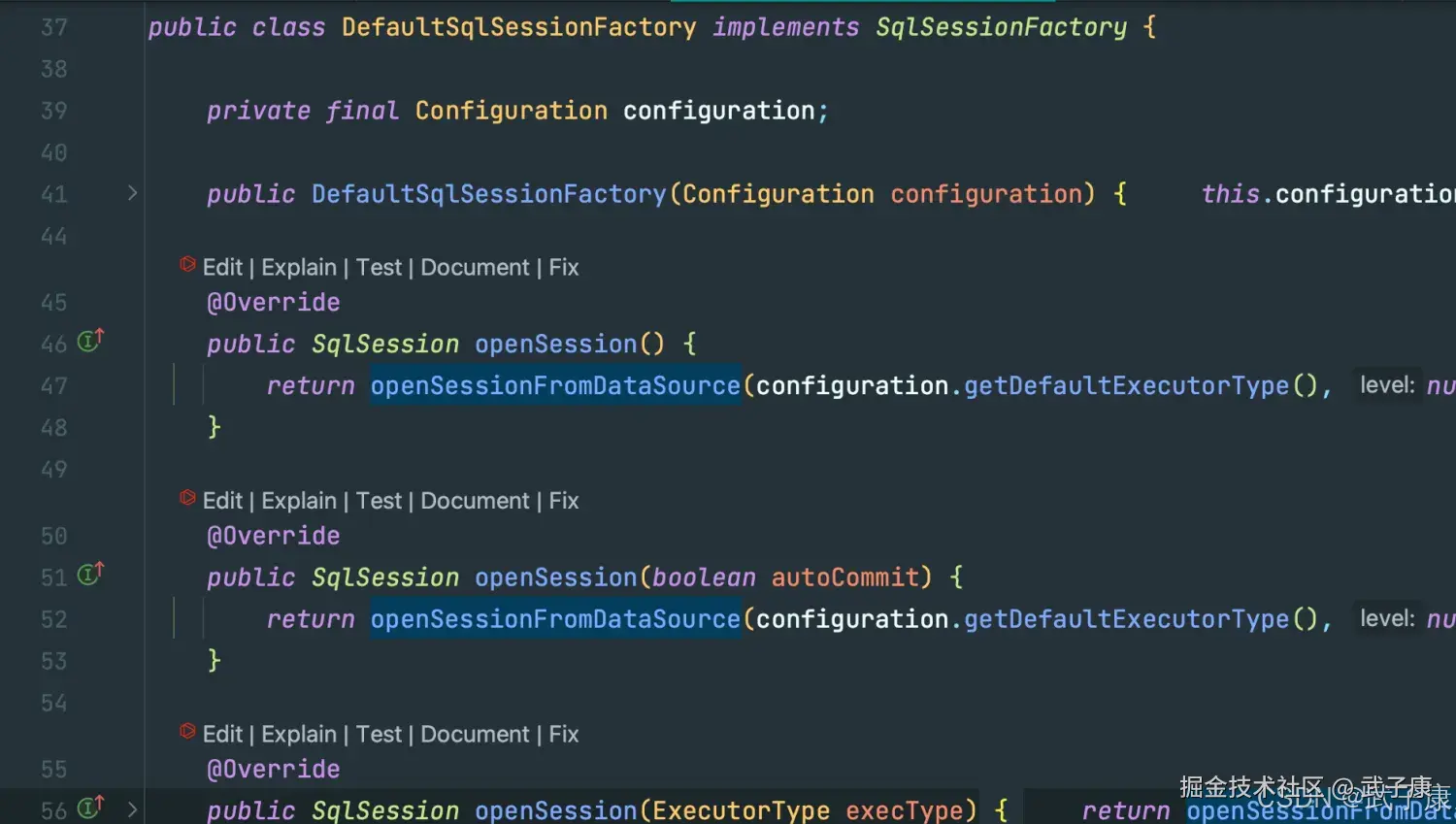Click the configuration field name on line 39
This screenshot has height=824, width=1456.
pyautogui.click(x=718, y=111)
